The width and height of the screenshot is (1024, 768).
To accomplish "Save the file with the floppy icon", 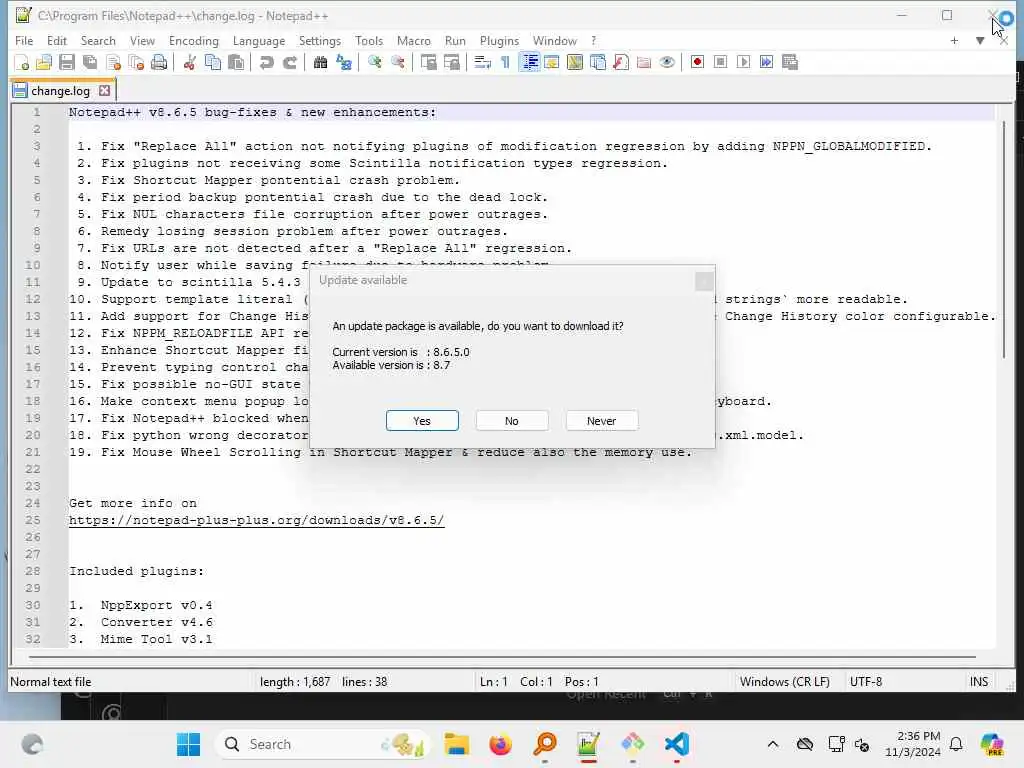I will click(x=67, y=63).
